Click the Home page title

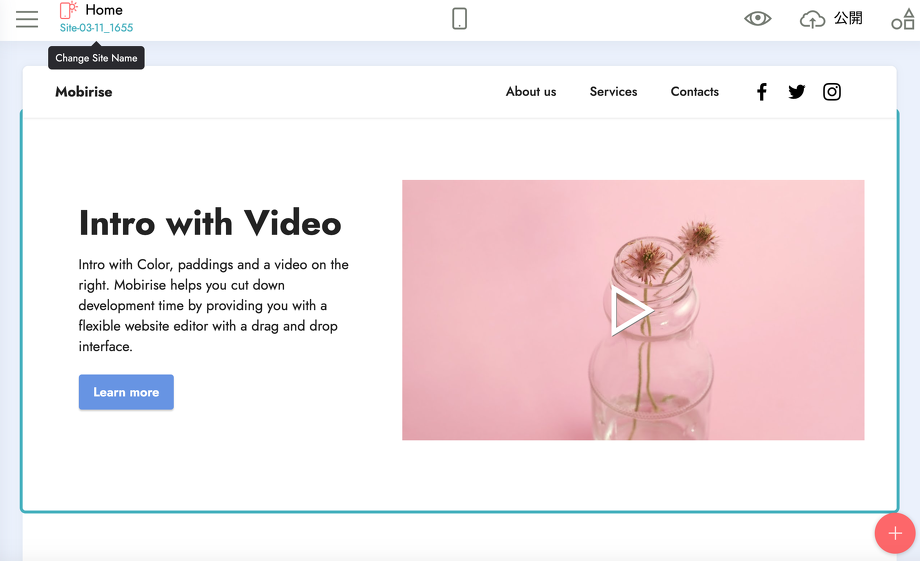[x=104, y=10]
